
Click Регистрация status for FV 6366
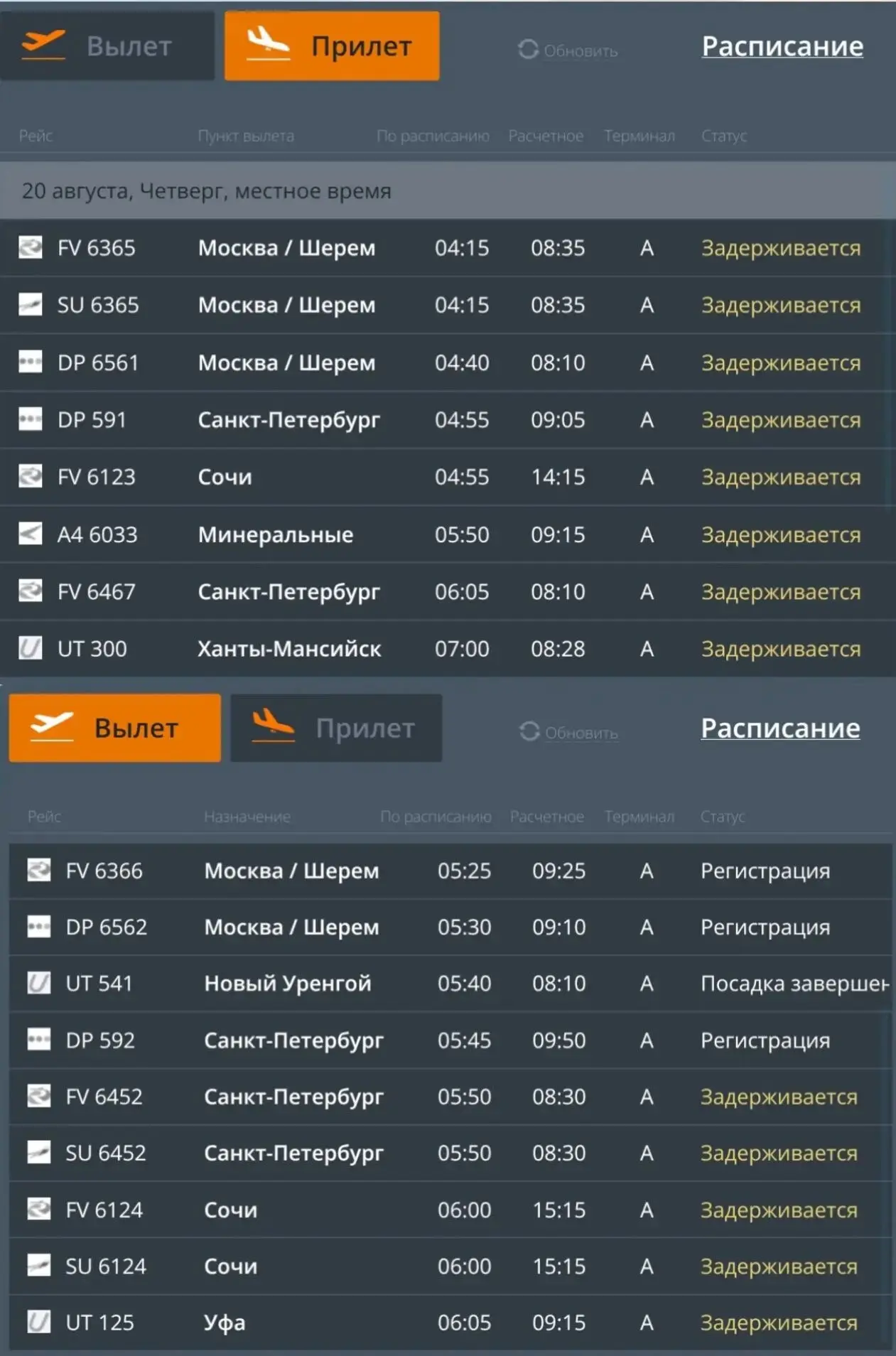click(765, 871)
